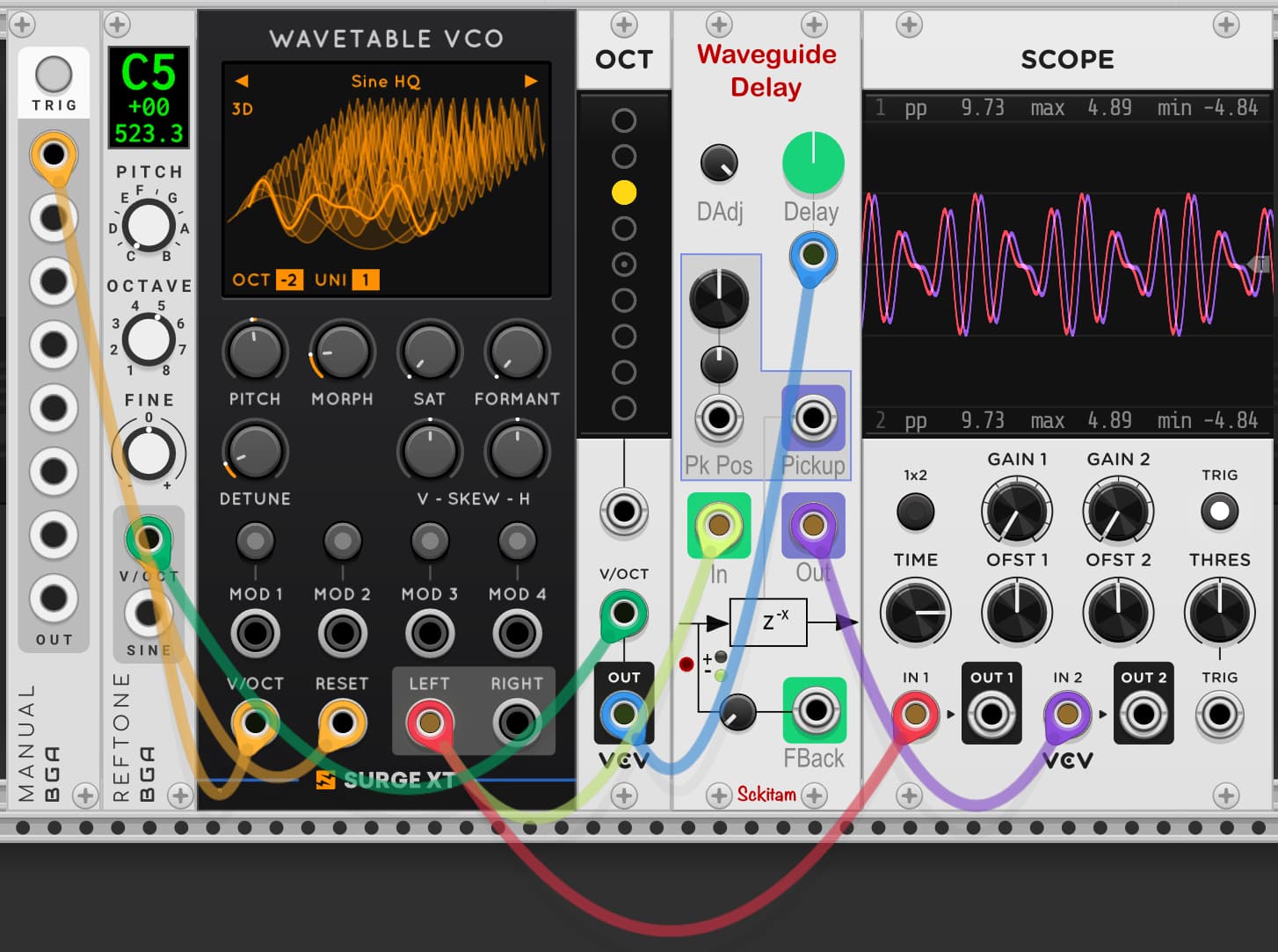This screenshot has width=1278, height=952.
Task: Click the Scope OUT 1 jack
Action: tap(991, 714)
